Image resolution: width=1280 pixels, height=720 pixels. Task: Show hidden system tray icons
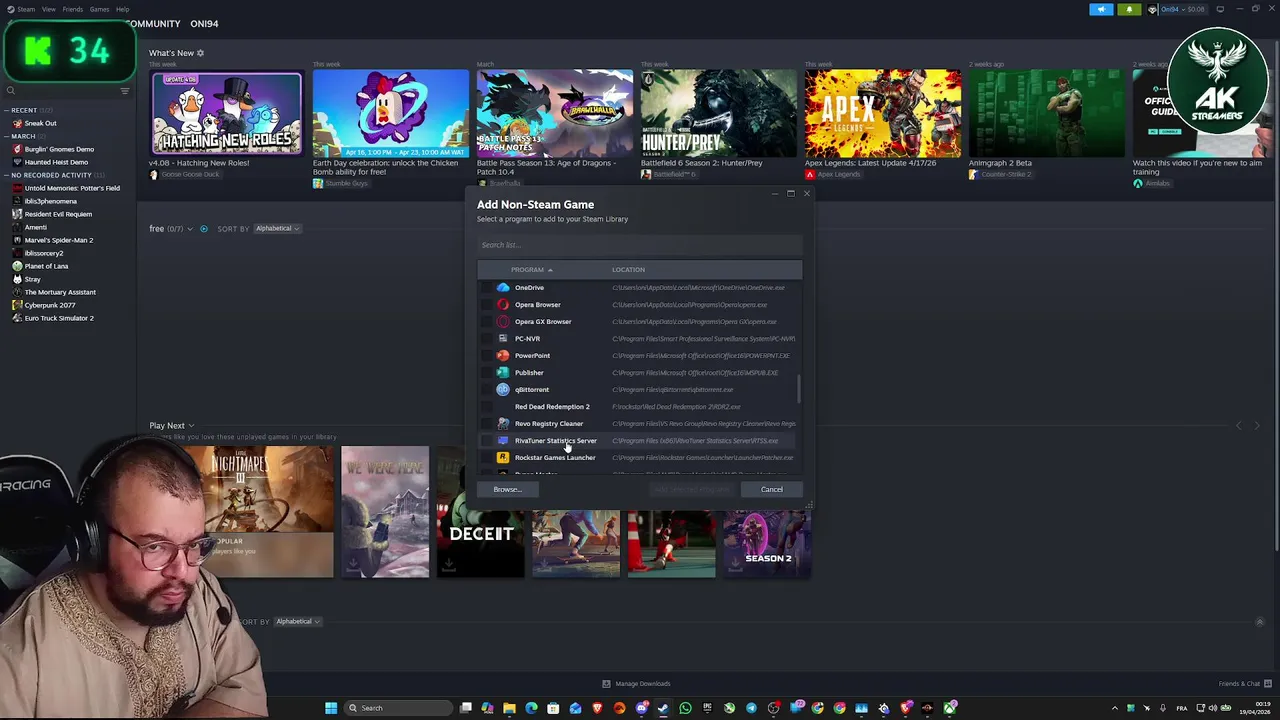(1115, 708)
